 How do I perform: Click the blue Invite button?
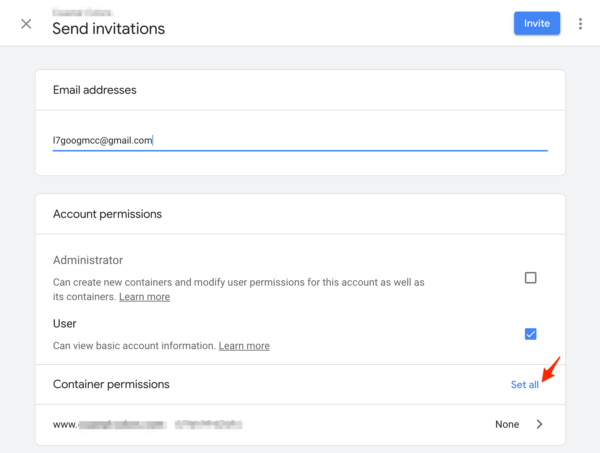click(536, 23)
